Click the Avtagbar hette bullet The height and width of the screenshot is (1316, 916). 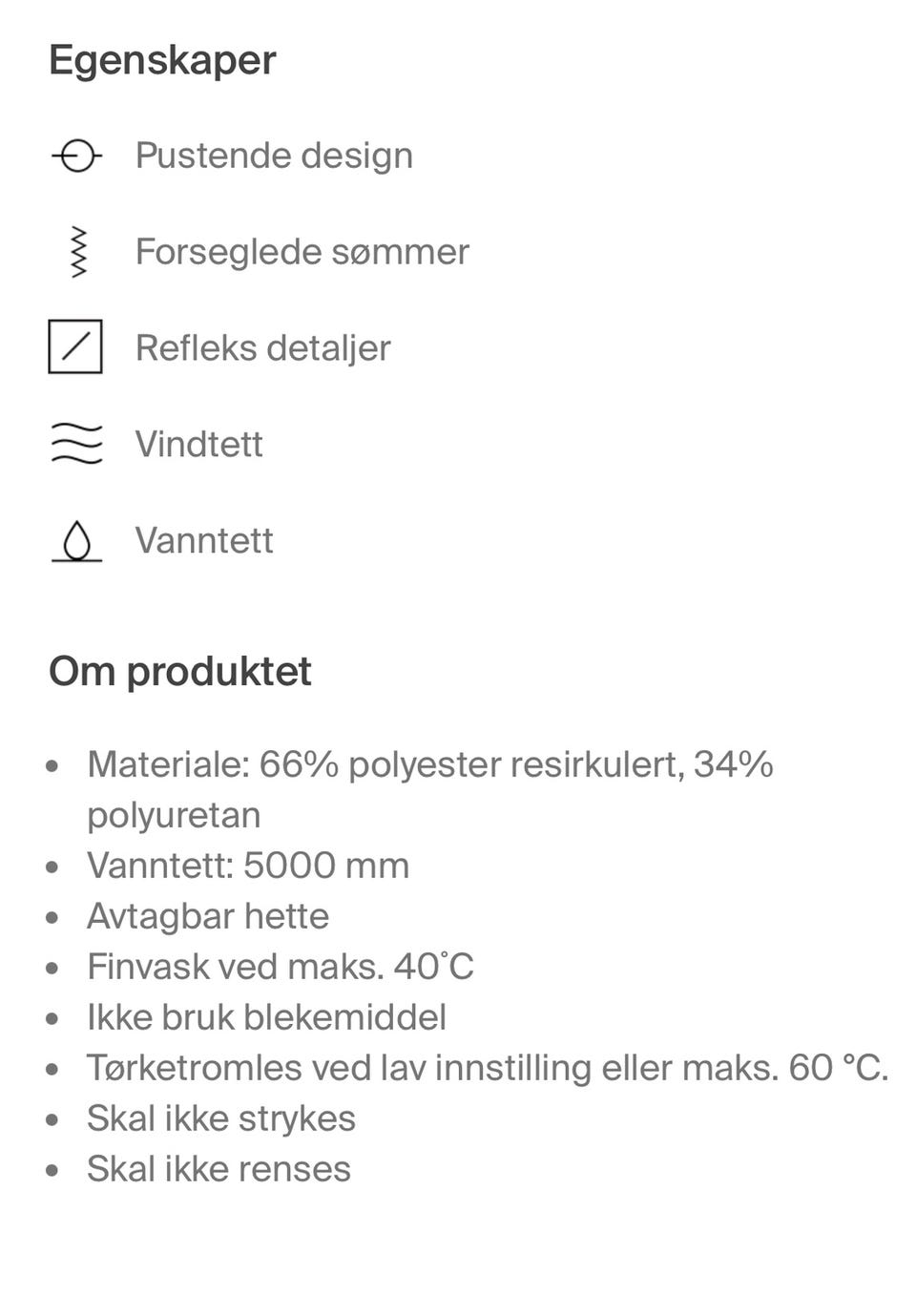[208, 916]
